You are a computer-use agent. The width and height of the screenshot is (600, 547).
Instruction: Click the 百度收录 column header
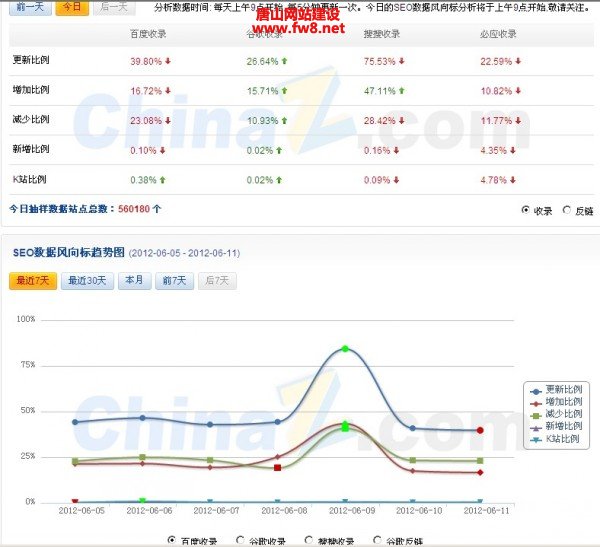(148, 34)
